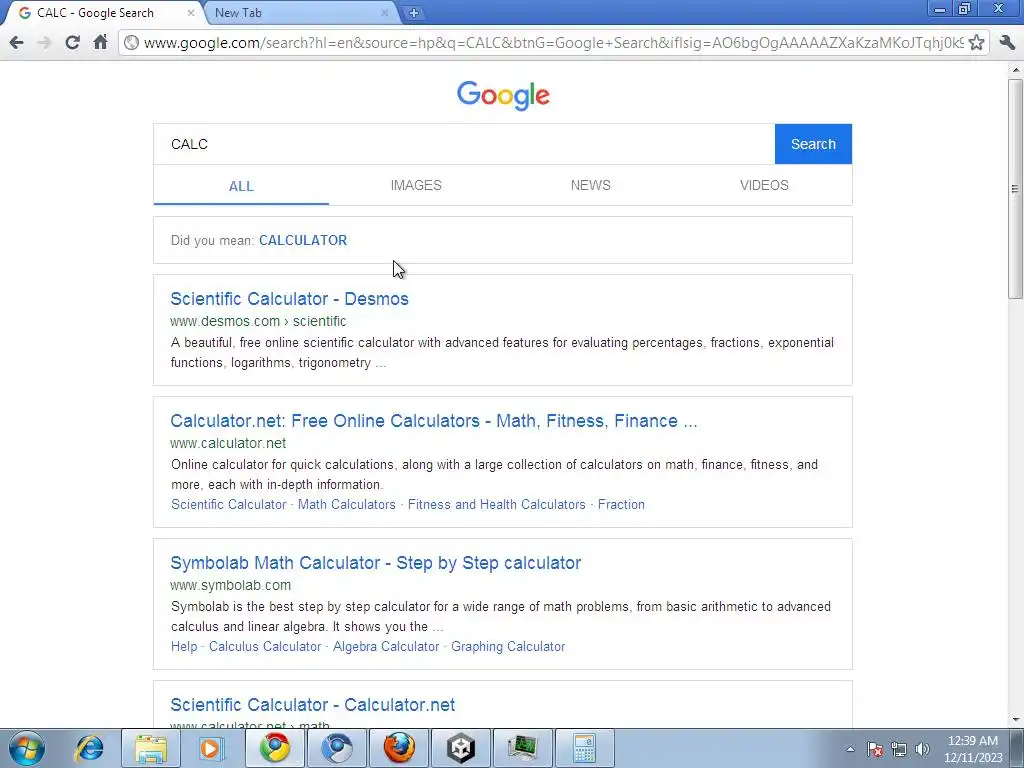This screenshot has width=1024, height=768.
Task: Close the New Tab tab
Action: click(x=385, y=12)
